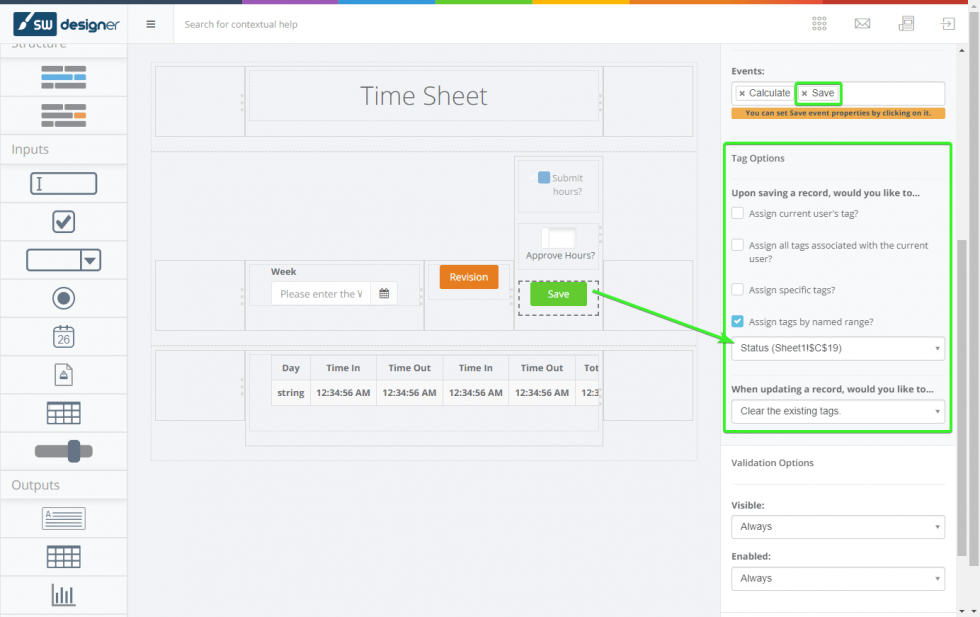Viewport: 980px width, 617px height.
Task: Open the Clear the existing tags dropdown
Action: (837, 410)
